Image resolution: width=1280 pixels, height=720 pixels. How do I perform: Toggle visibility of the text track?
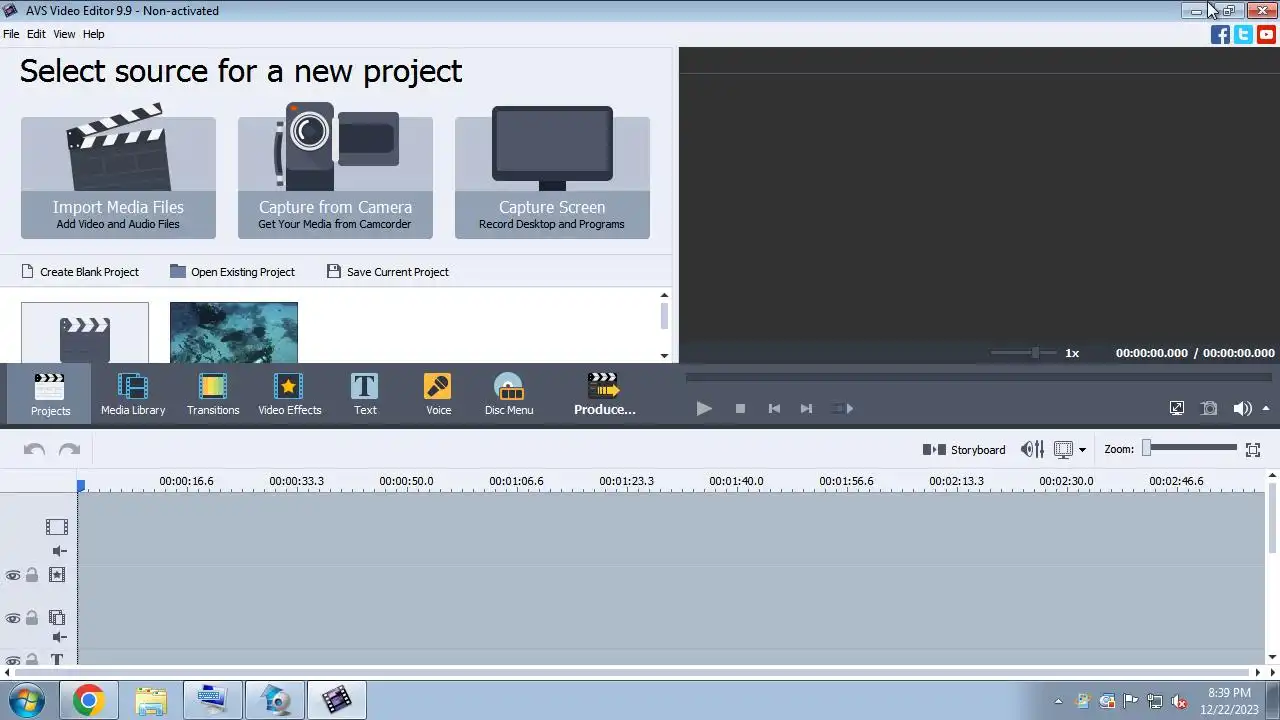pyautogui.click(x=13, y=660)
